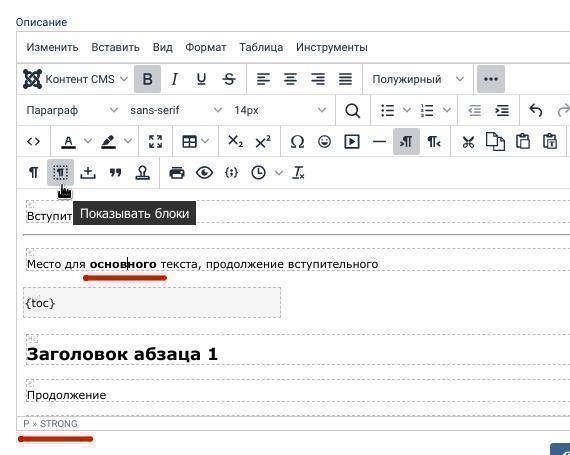Open the Вставить menu
The width and height of the screenshot is (570, 455).
[x=115, y=47]
